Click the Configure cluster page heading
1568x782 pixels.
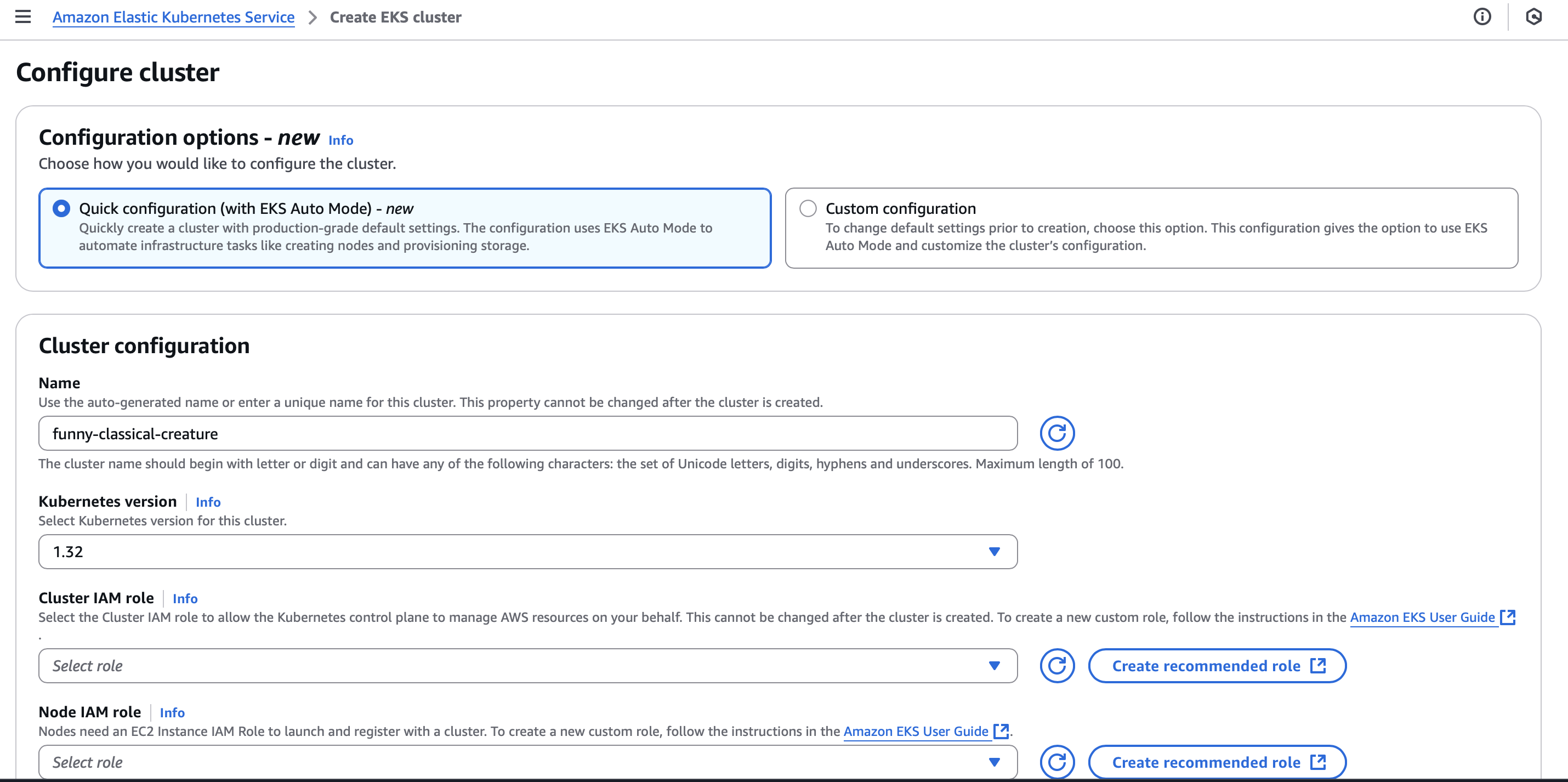[117, 72]
